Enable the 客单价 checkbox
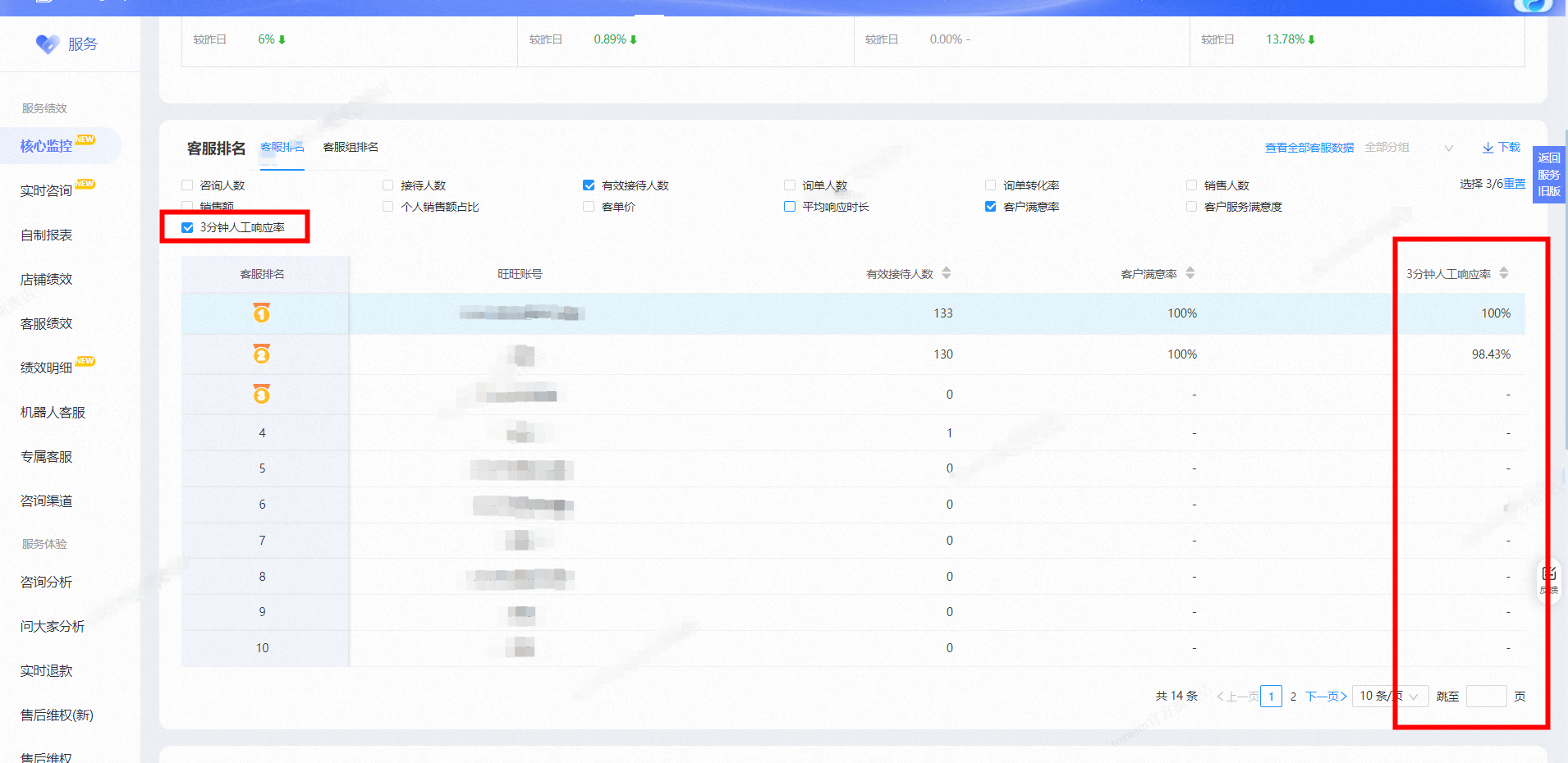 (589, 207)
